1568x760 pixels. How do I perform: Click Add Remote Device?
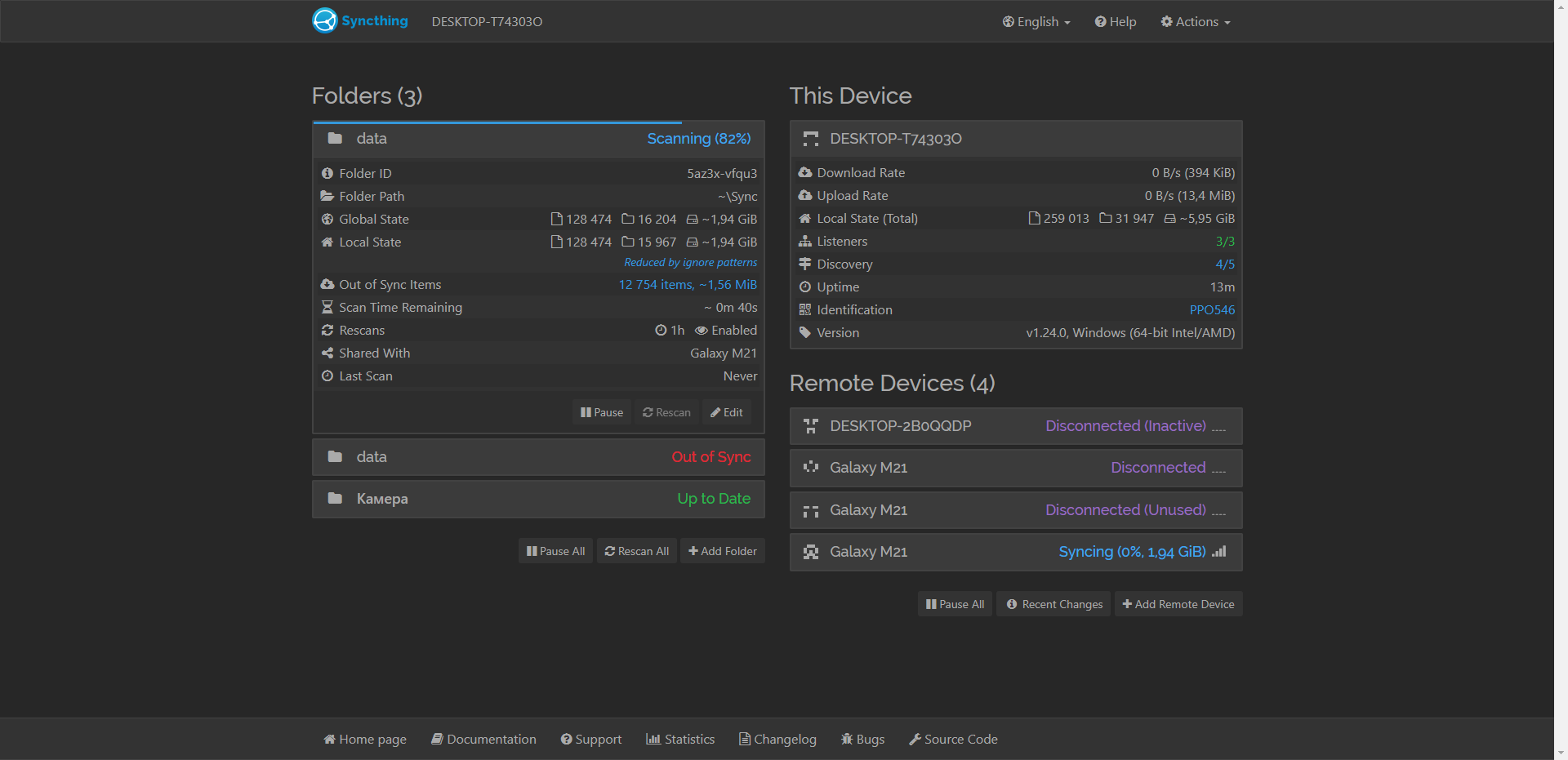1178,604
